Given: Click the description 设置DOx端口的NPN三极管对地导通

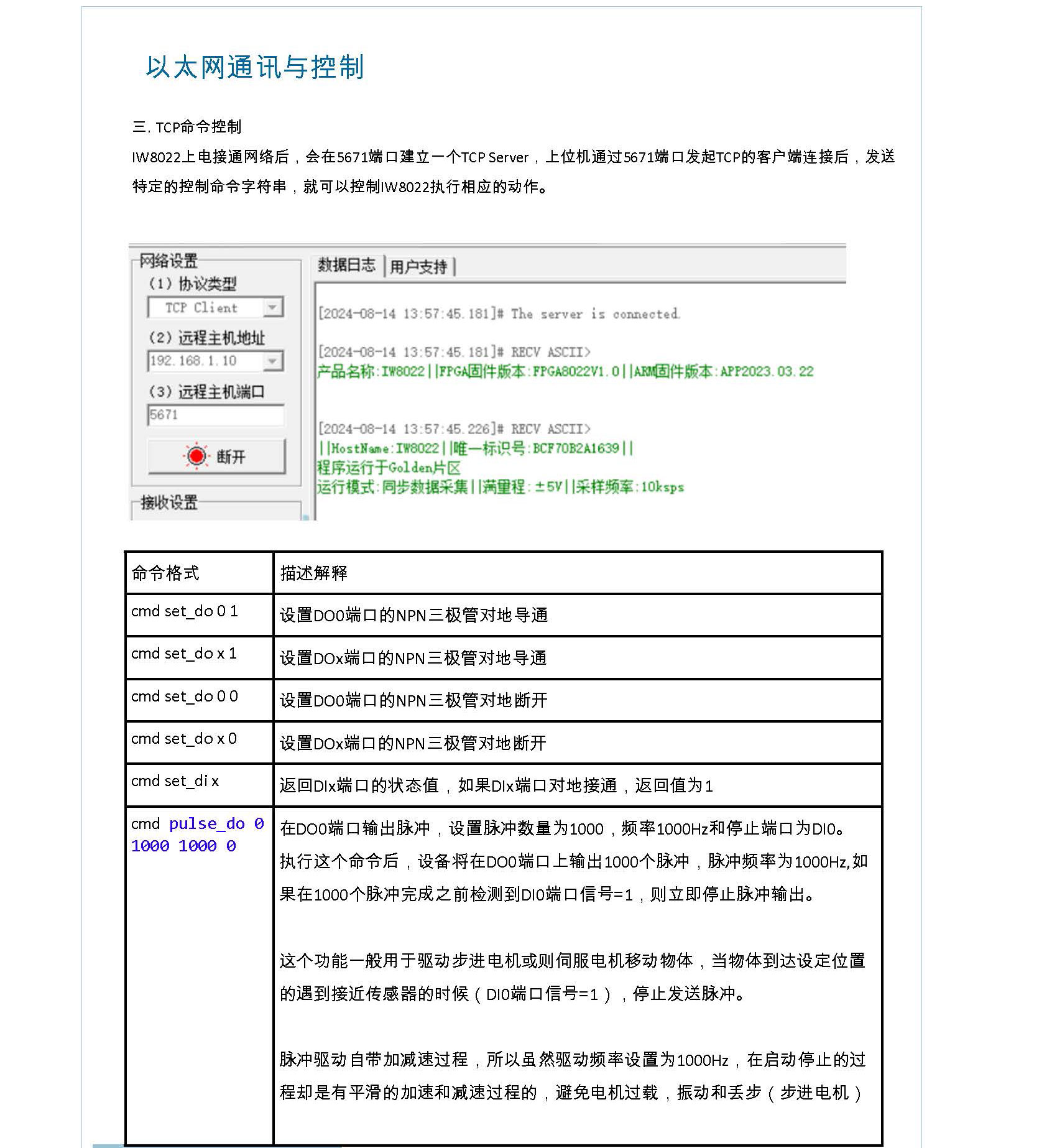Looking at the screenshot, I should tap(413, 658).
